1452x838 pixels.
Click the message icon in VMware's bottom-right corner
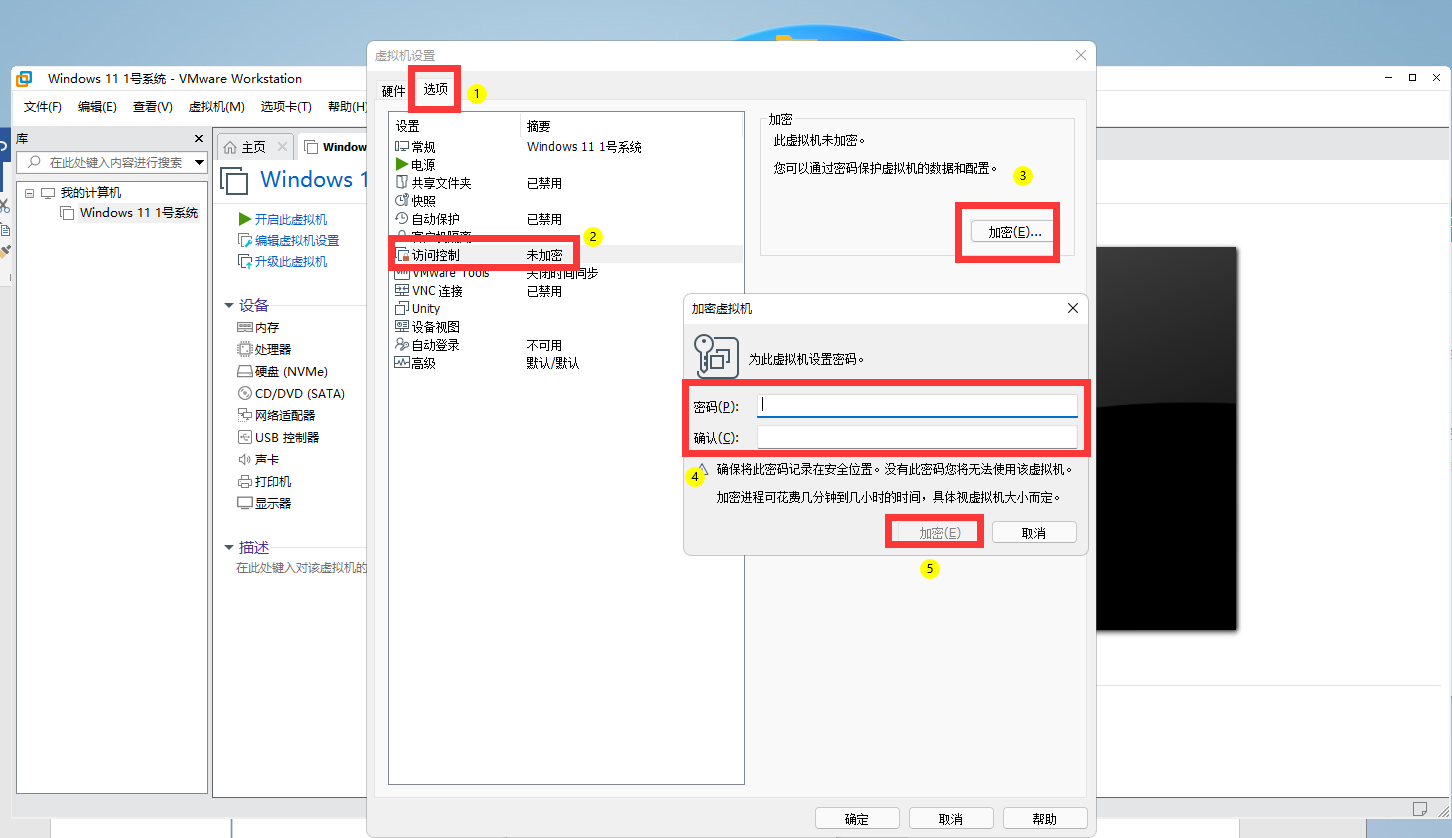pos(1420,808)
